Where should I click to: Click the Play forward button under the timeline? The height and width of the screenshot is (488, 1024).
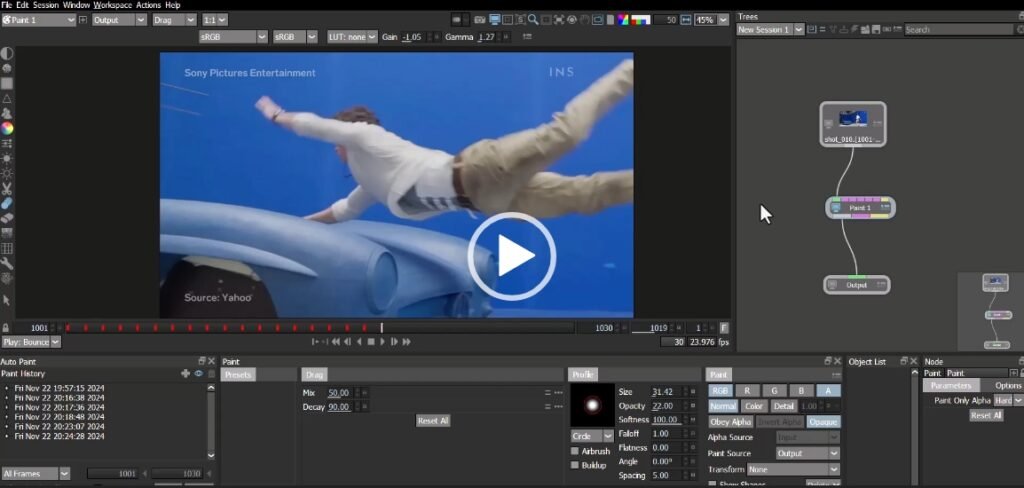pyautogui.click(x=383, y=342)
